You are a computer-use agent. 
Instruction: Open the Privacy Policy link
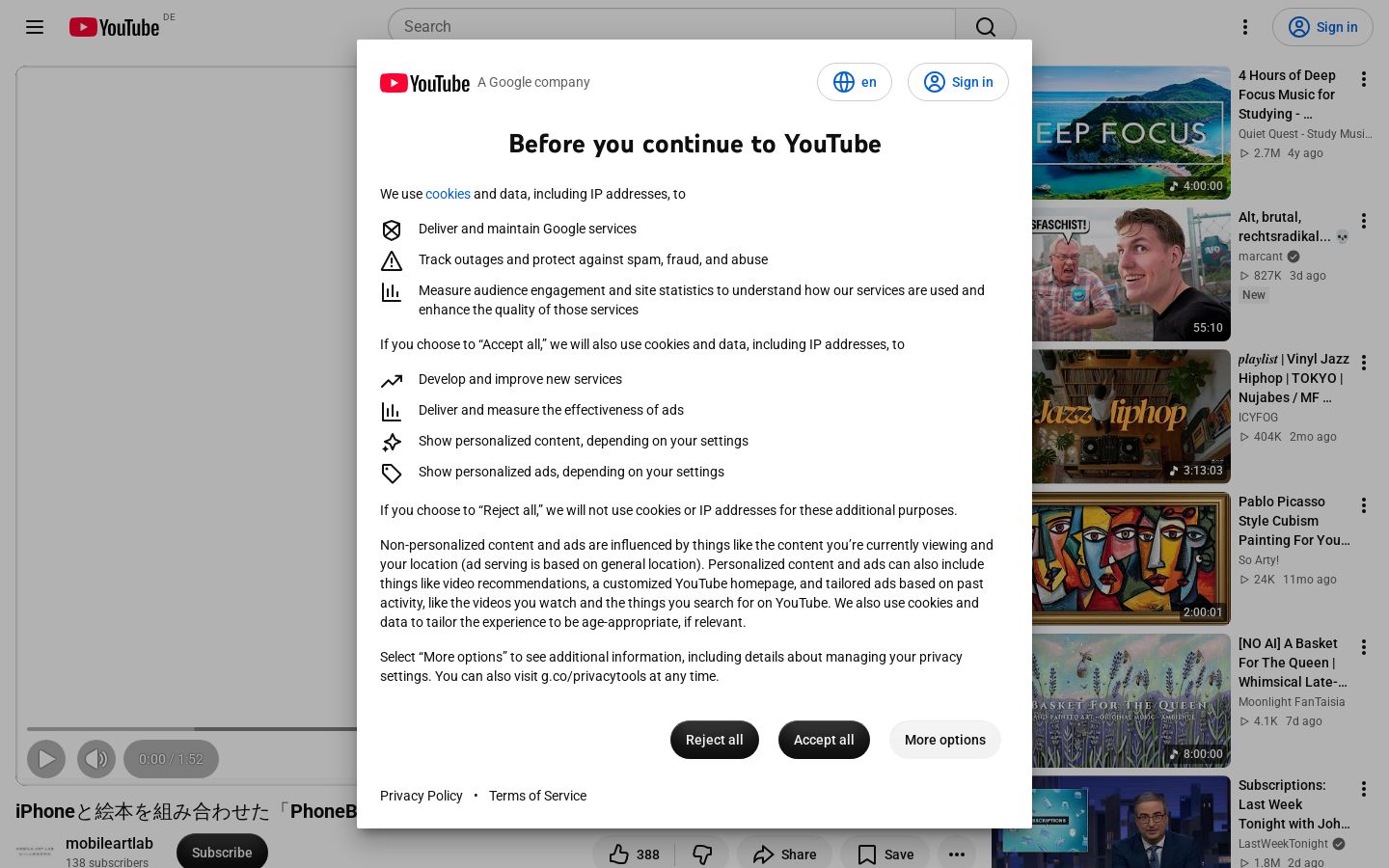click(422, 796)
